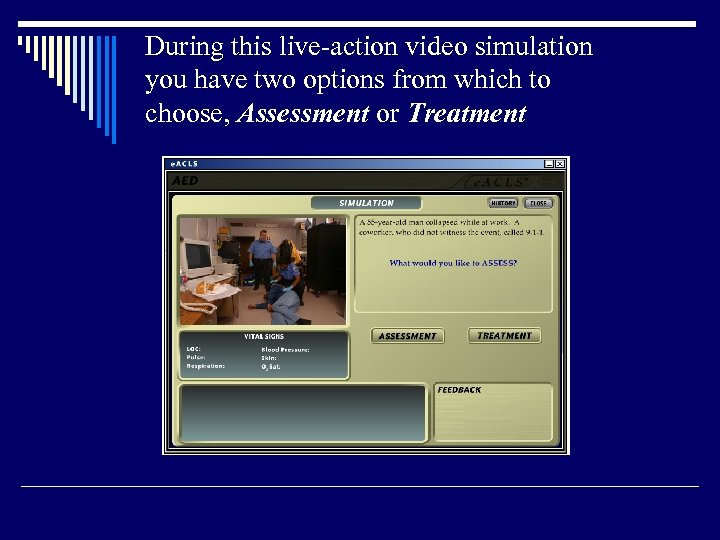Viewport: 720px width, 540px height.
Task: Click the 'Skin:' vital sign label
Action: point(269,358)
